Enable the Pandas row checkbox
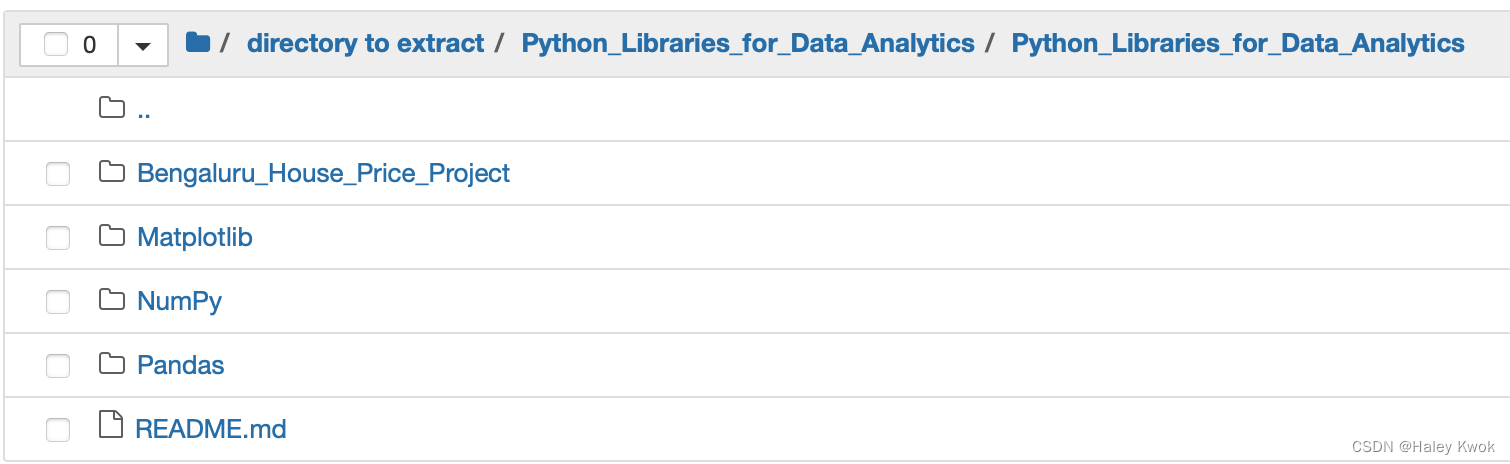1510x464 pixels. pos(58,366)
